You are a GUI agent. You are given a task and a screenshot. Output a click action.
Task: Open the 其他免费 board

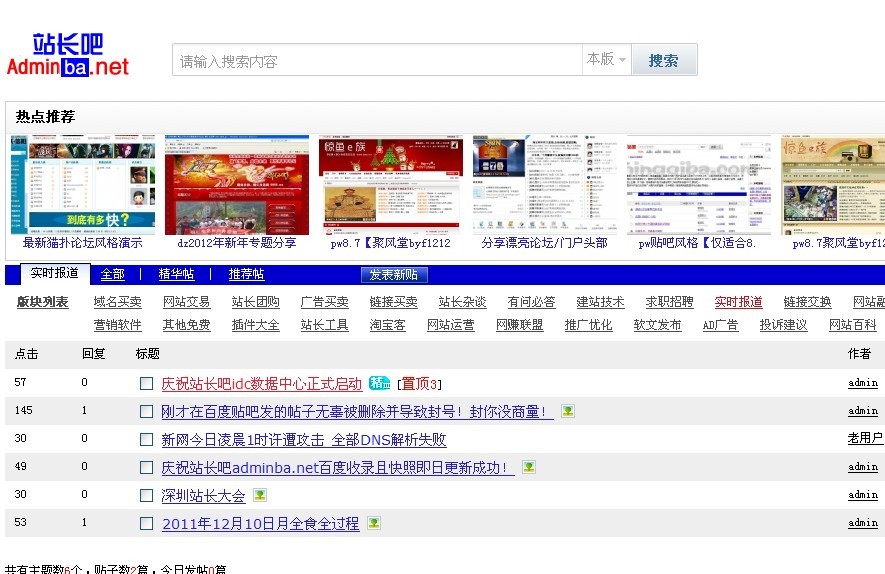(186, 325)
